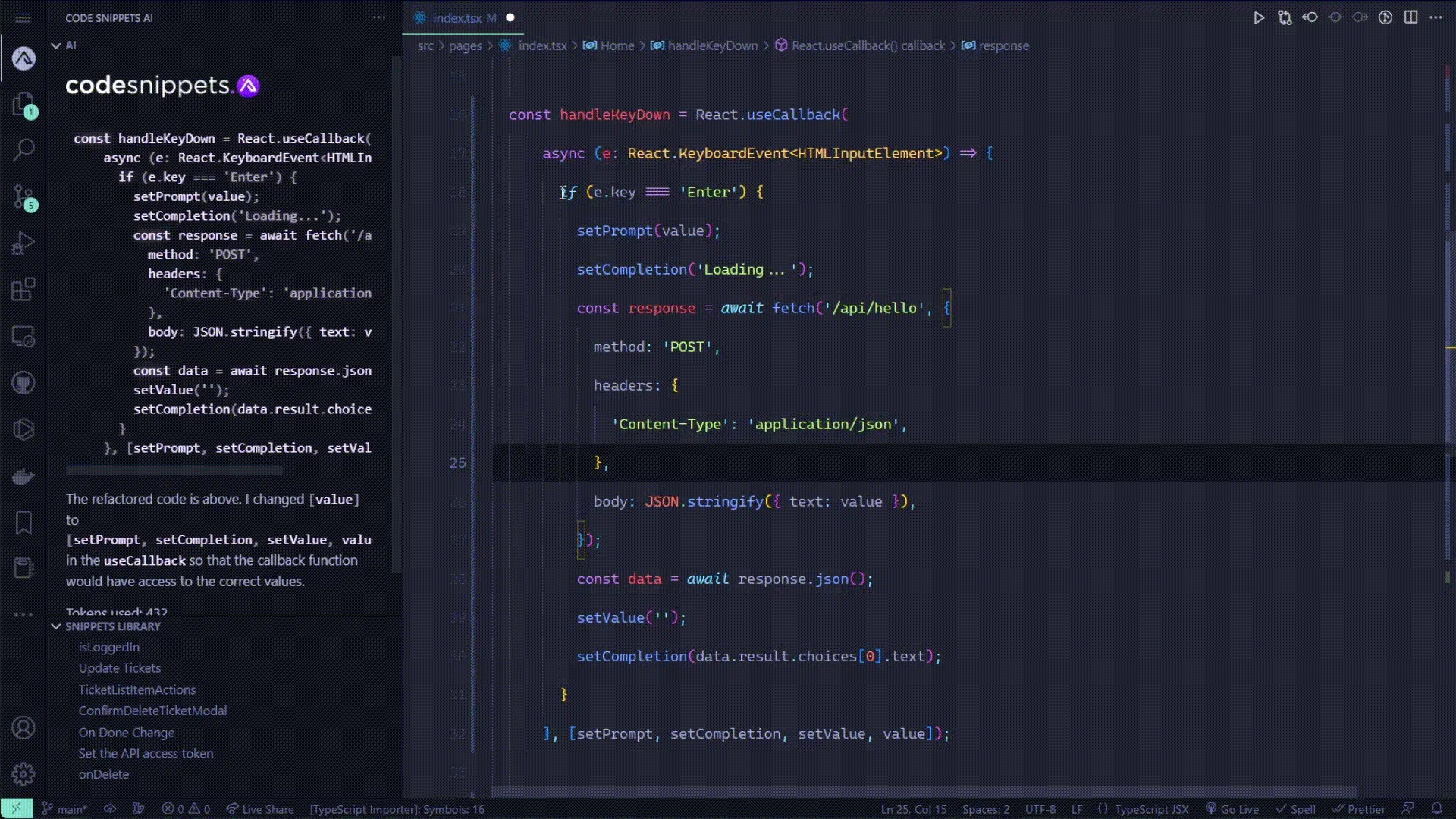Click the Accounts icon in the activity bar
Viewport: 1456px width, 819px height.
pyautogui.click(x=24, y=728)
